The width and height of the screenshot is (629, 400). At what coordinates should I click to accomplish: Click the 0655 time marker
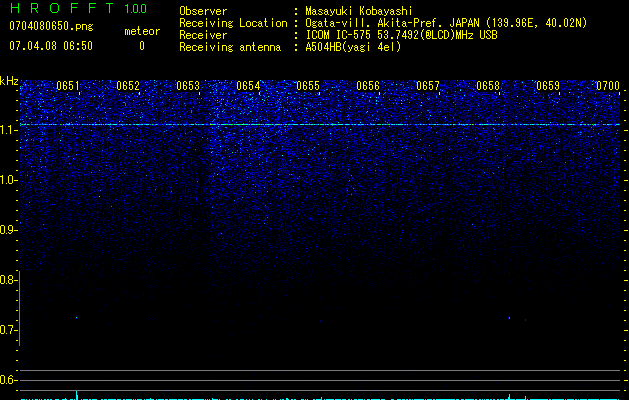coord(308,86)
